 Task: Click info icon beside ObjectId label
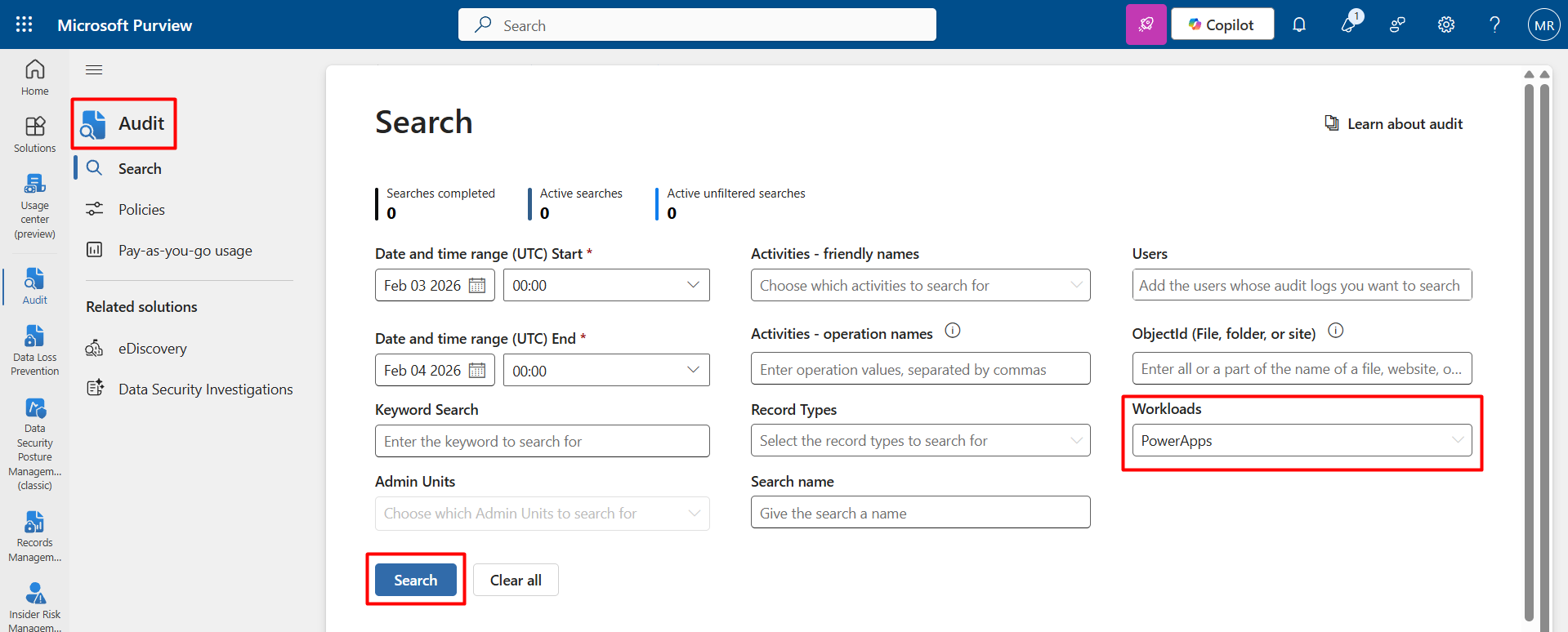click(x=1336, y=331)
